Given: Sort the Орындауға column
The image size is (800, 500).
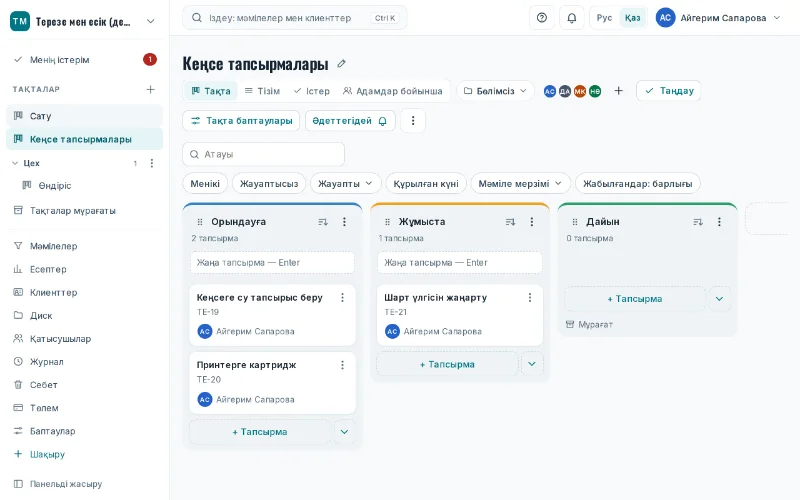Looking at the screenshot, I should pyautogui.click(x=323, y=222).
